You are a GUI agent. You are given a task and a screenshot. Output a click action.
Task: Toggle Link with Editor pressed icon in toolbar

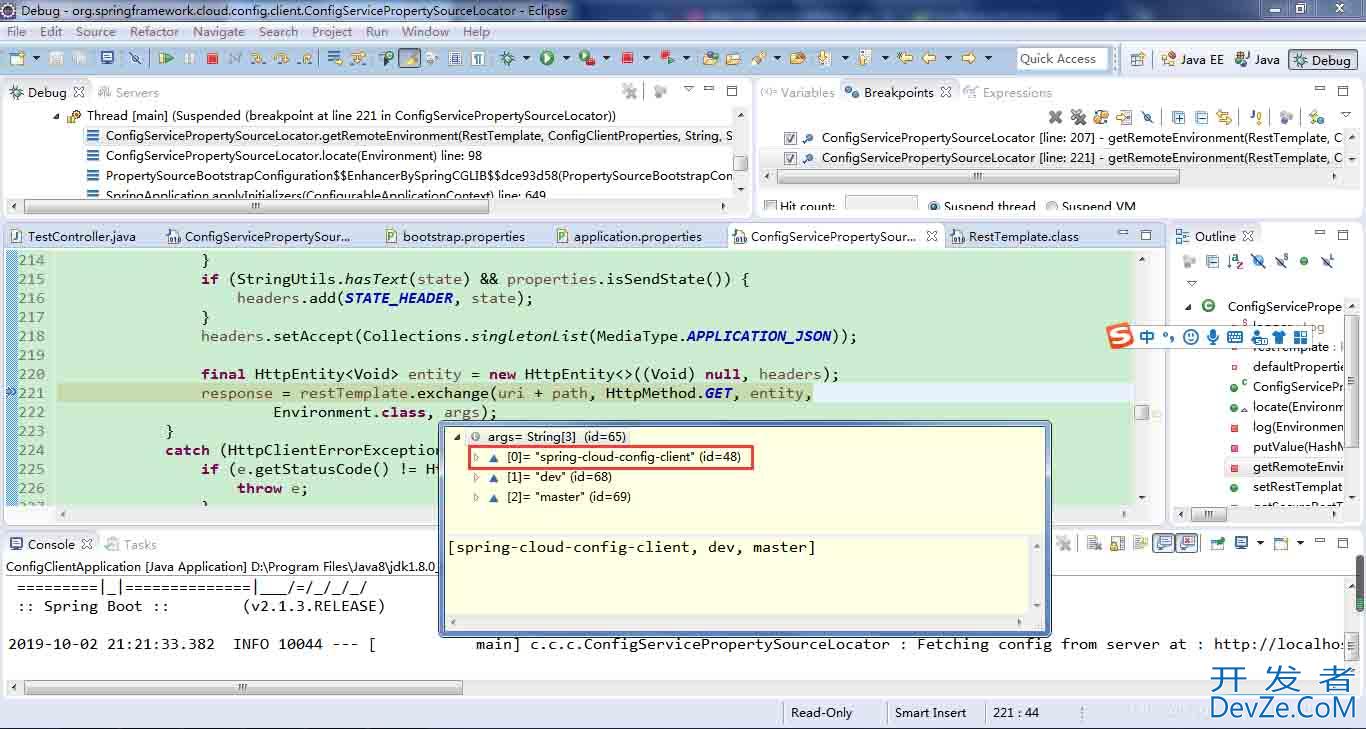click(409, 58)
